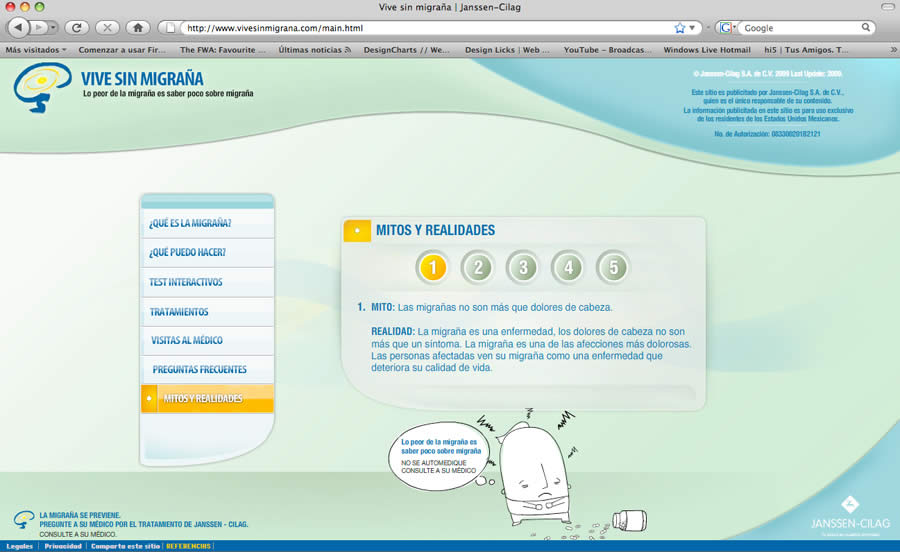Viewport: 900px width, 552px height.
Task: Open the YouTube - Broadcas... bookmark
Action: [x=607, y=50]
